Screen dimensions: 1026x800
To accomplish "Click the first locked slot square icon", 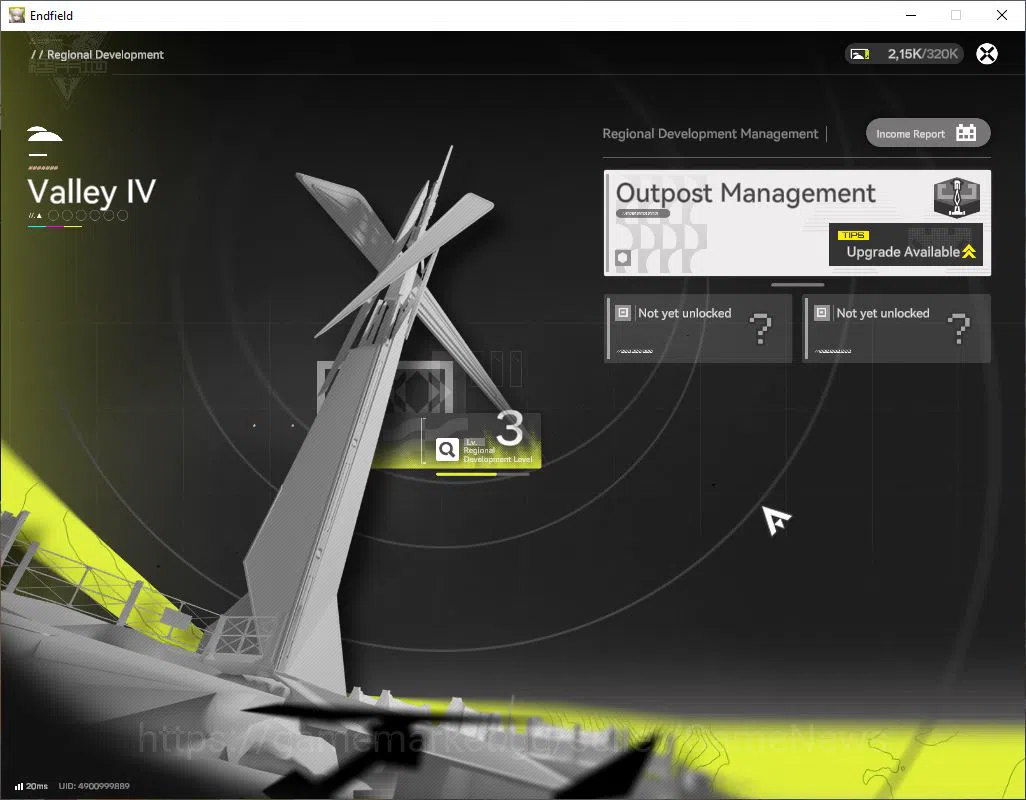I will click(623, 313).
